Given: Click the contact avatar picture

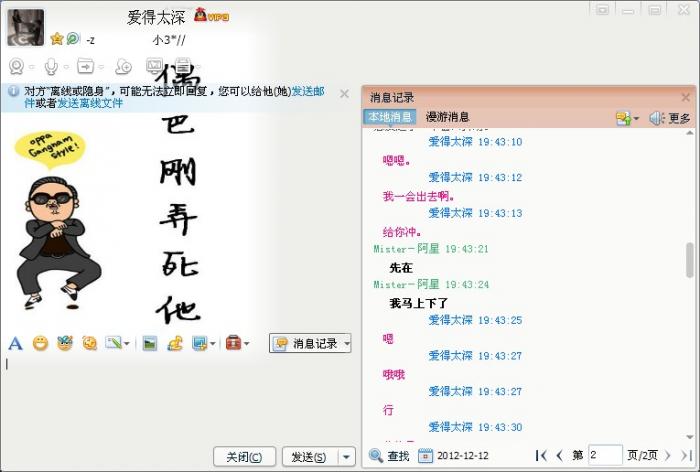Looking at the screenshot, I should [25, 28].
